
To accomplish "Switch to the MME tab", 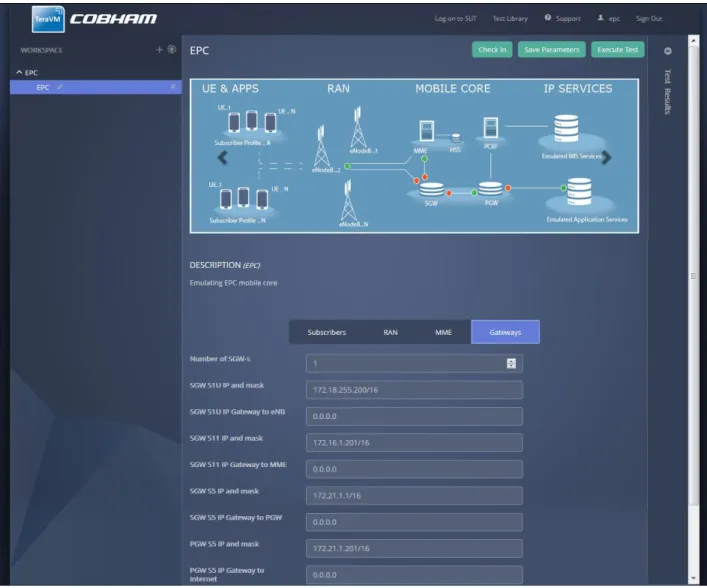I will tap(443, 332).
